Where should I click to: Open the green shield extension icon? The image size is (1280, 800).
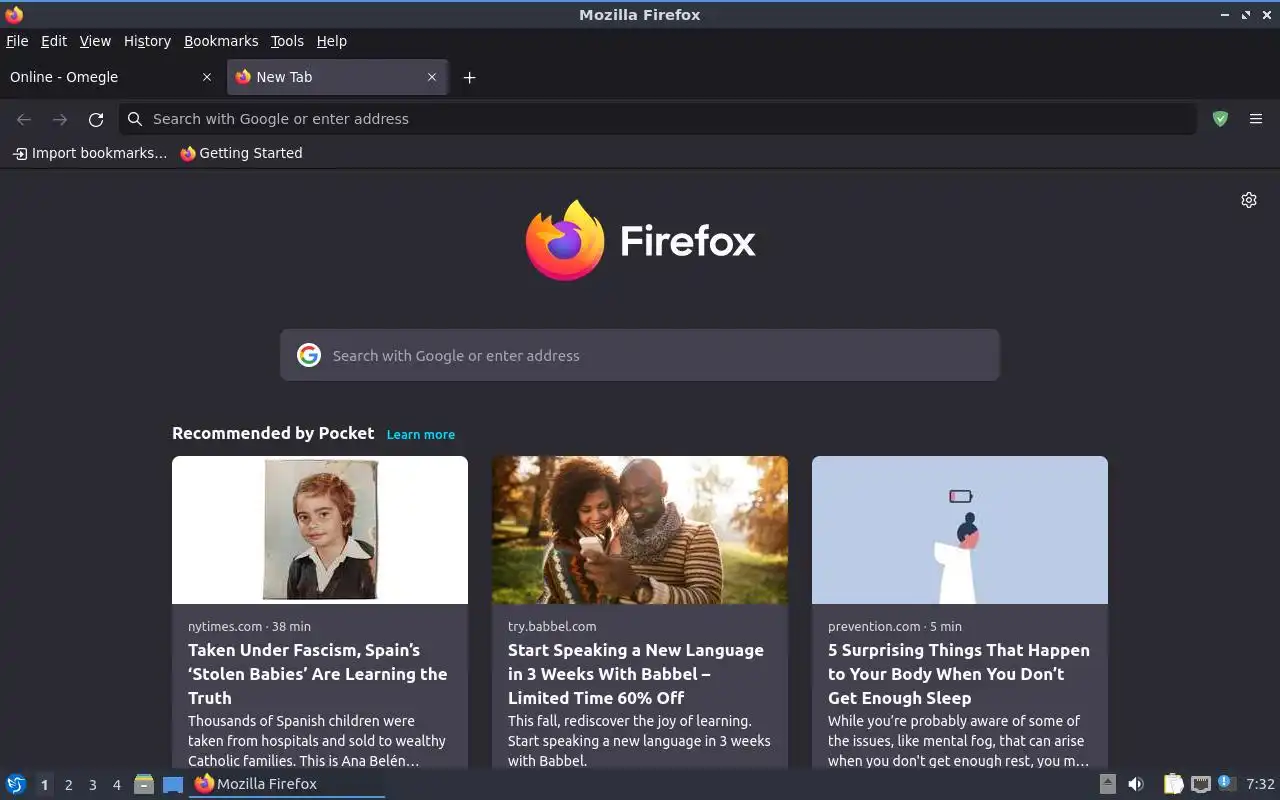click(x=1220, y=119)
